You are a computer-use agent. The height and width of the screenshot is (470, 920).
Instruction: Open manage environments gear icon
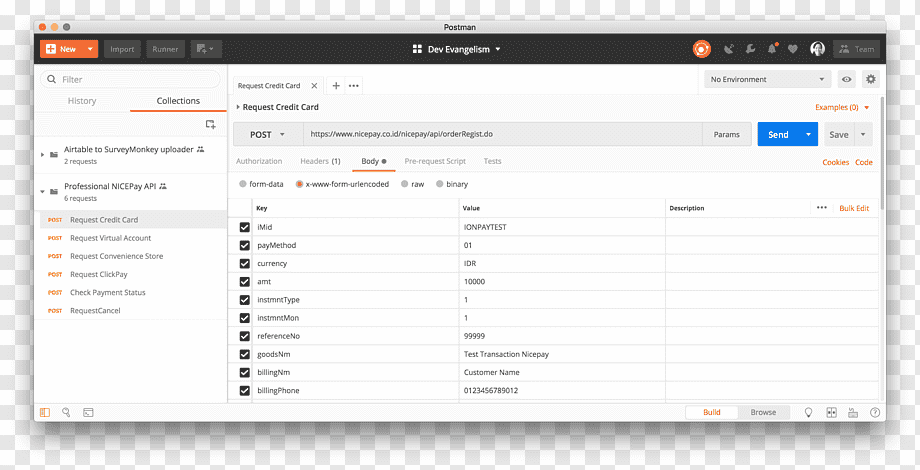coord(871,79)
